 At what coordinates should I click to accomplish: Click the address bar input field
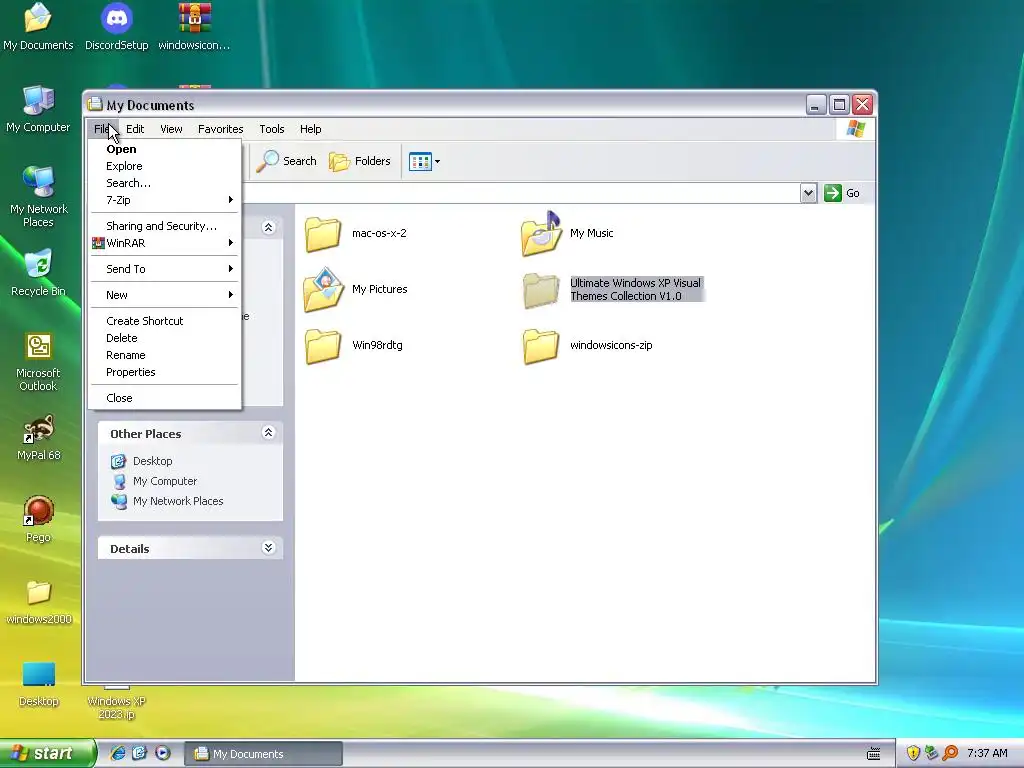coord(521,193)
